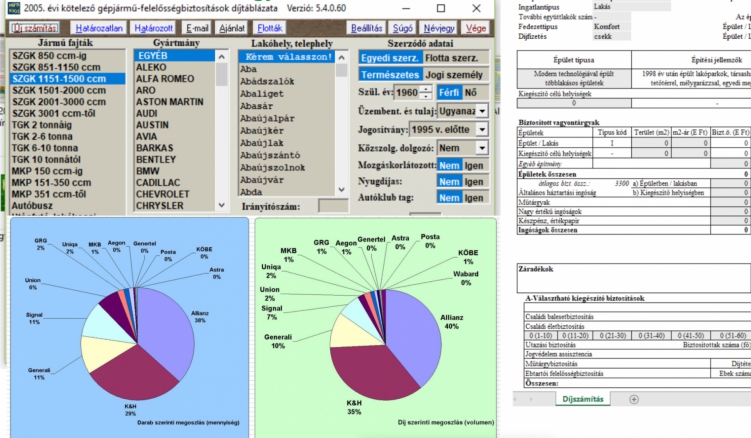Viewport: 751px width, 438px height.
Task: Click the Gyártmány list scroll-up arrow
Action: click(221, 57)
